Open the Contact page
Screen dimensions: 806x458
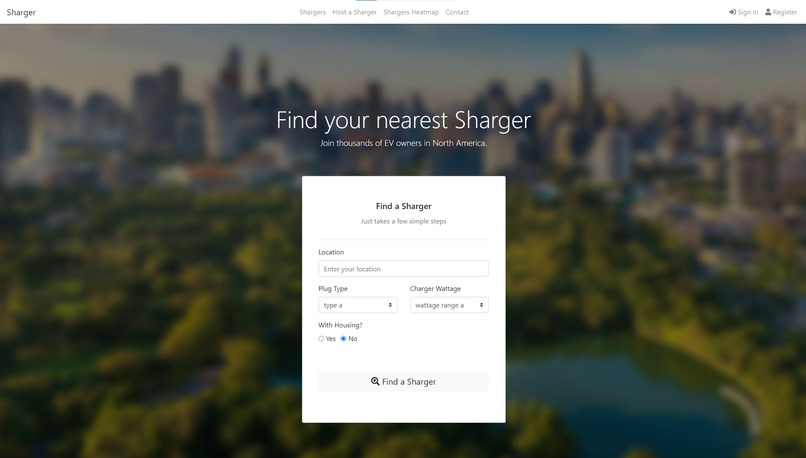[x=457, y=12]
